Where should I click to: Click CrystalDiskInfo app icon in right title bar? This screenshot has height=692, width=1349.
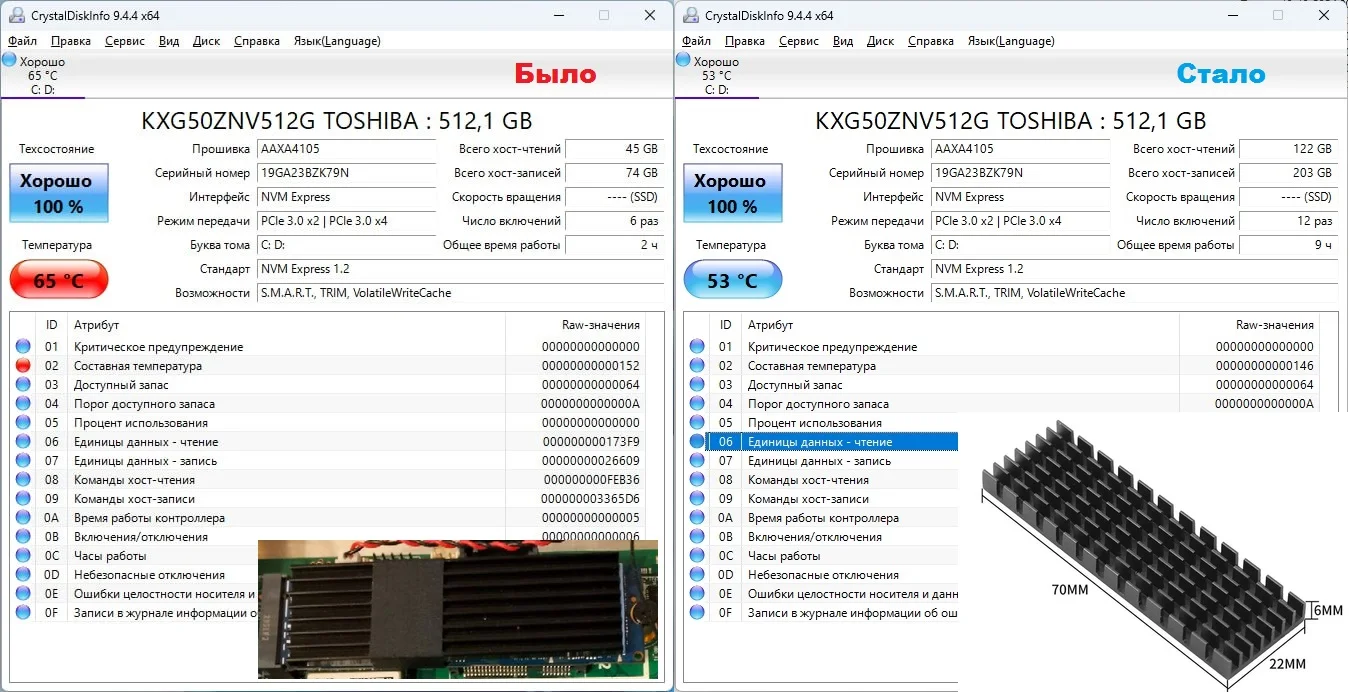click(x=691, y=15)
